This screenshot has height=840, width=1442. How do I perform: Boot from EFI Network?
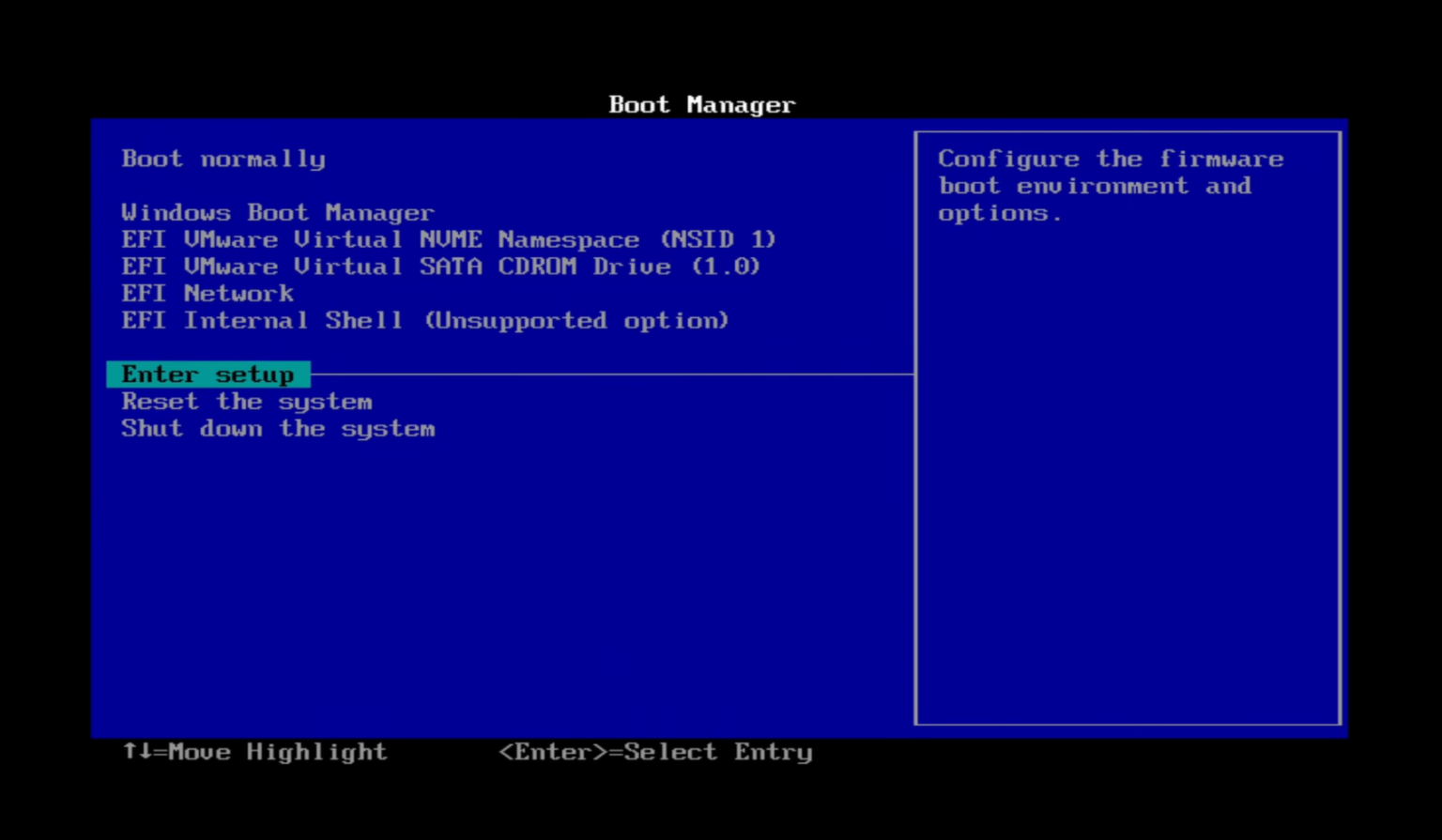point(207,293)
